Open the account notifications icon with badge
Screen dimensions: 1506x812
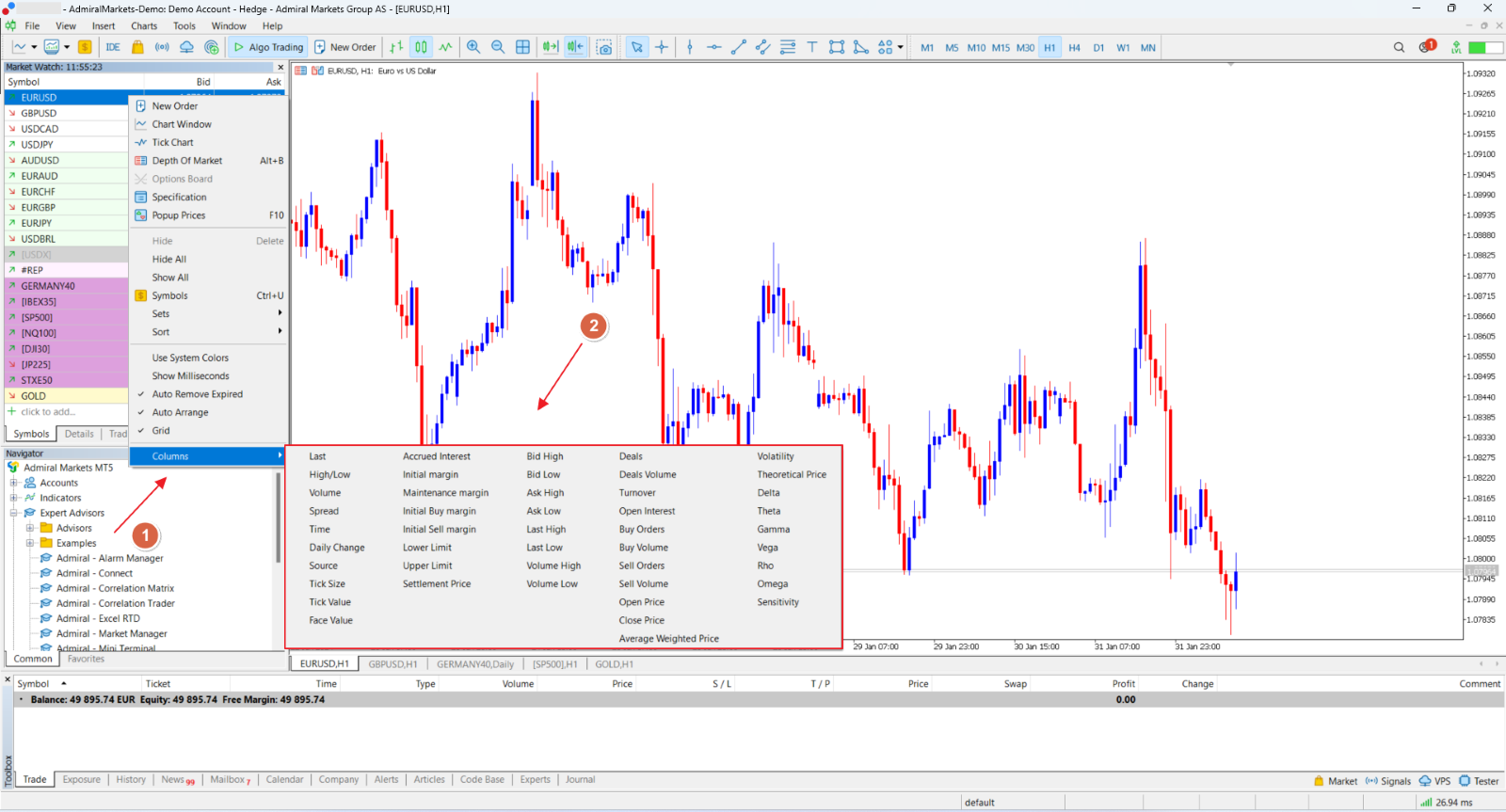coord(1427,46)
